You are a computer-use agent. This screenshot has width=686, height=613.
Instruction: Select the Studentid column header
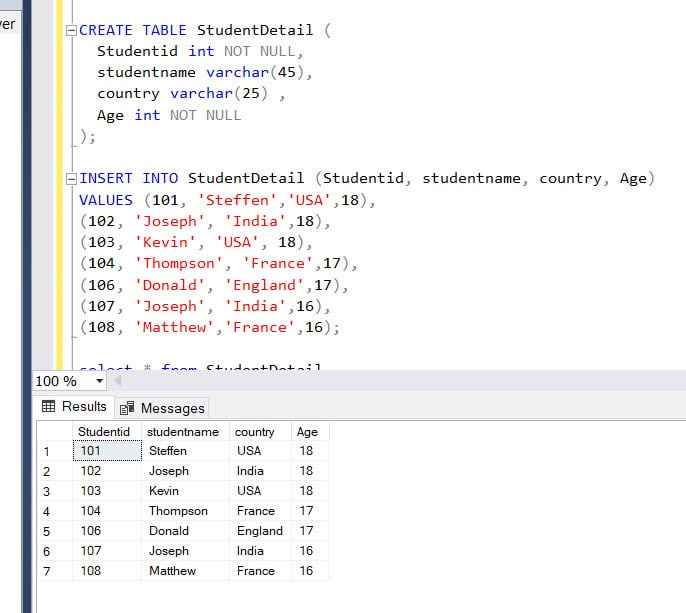(107, 431)
